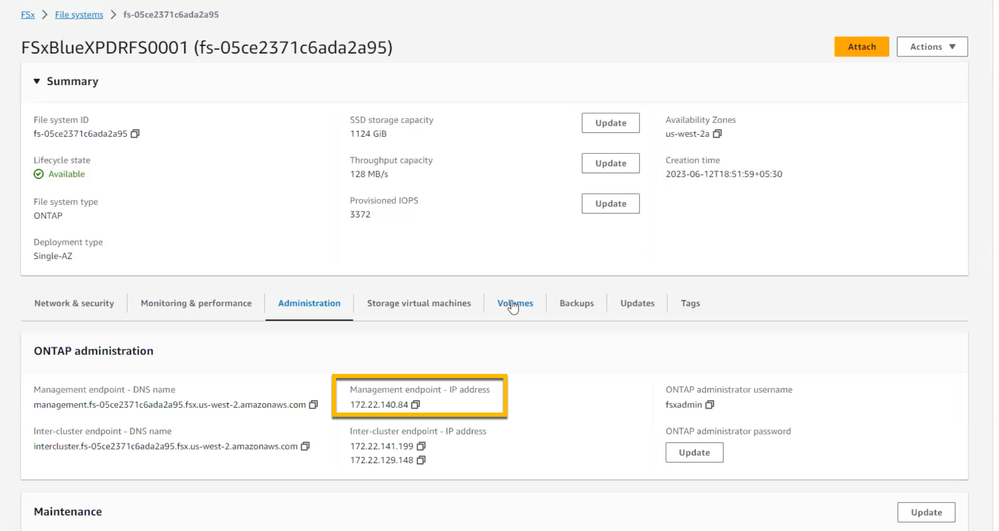Copy the intercluster endpoint DNS name

click(x=305, y=446)
